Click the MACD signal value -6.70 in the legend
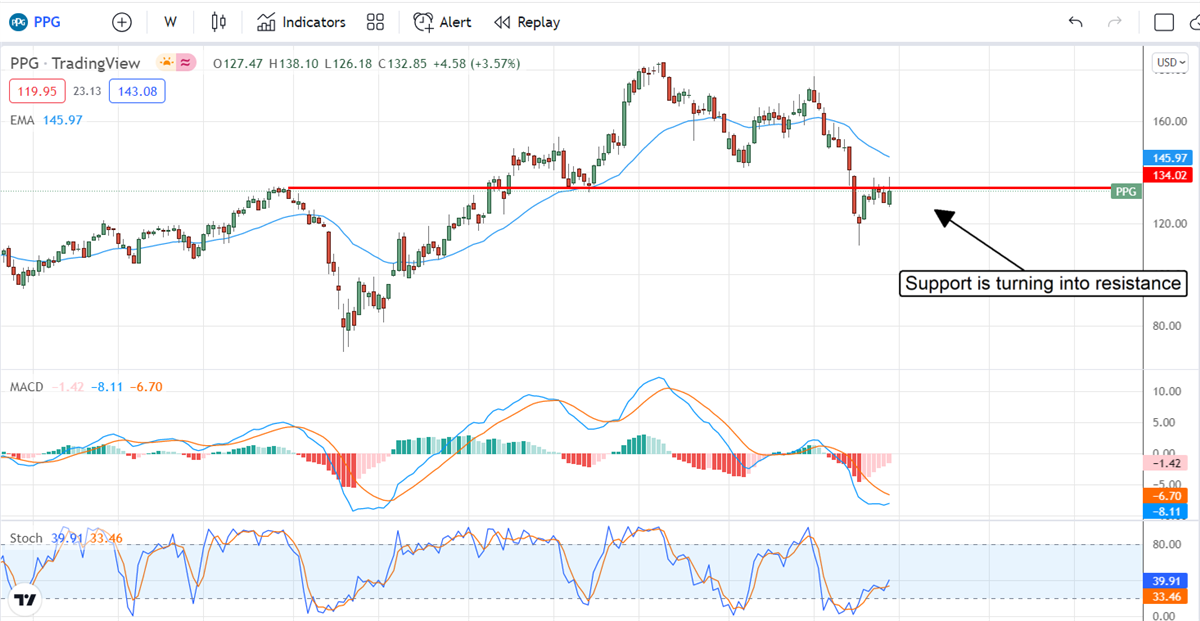Screen dimensions: 1200x621 [x=145, y=386]
